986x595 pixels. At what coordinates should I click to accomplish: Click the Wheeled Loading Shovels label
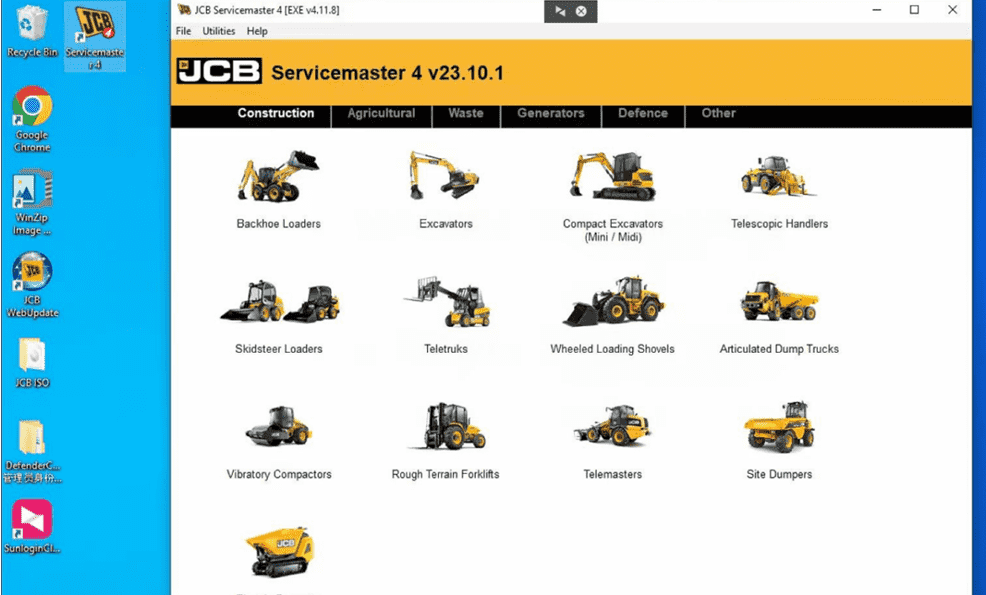click(x=612, y=349)
